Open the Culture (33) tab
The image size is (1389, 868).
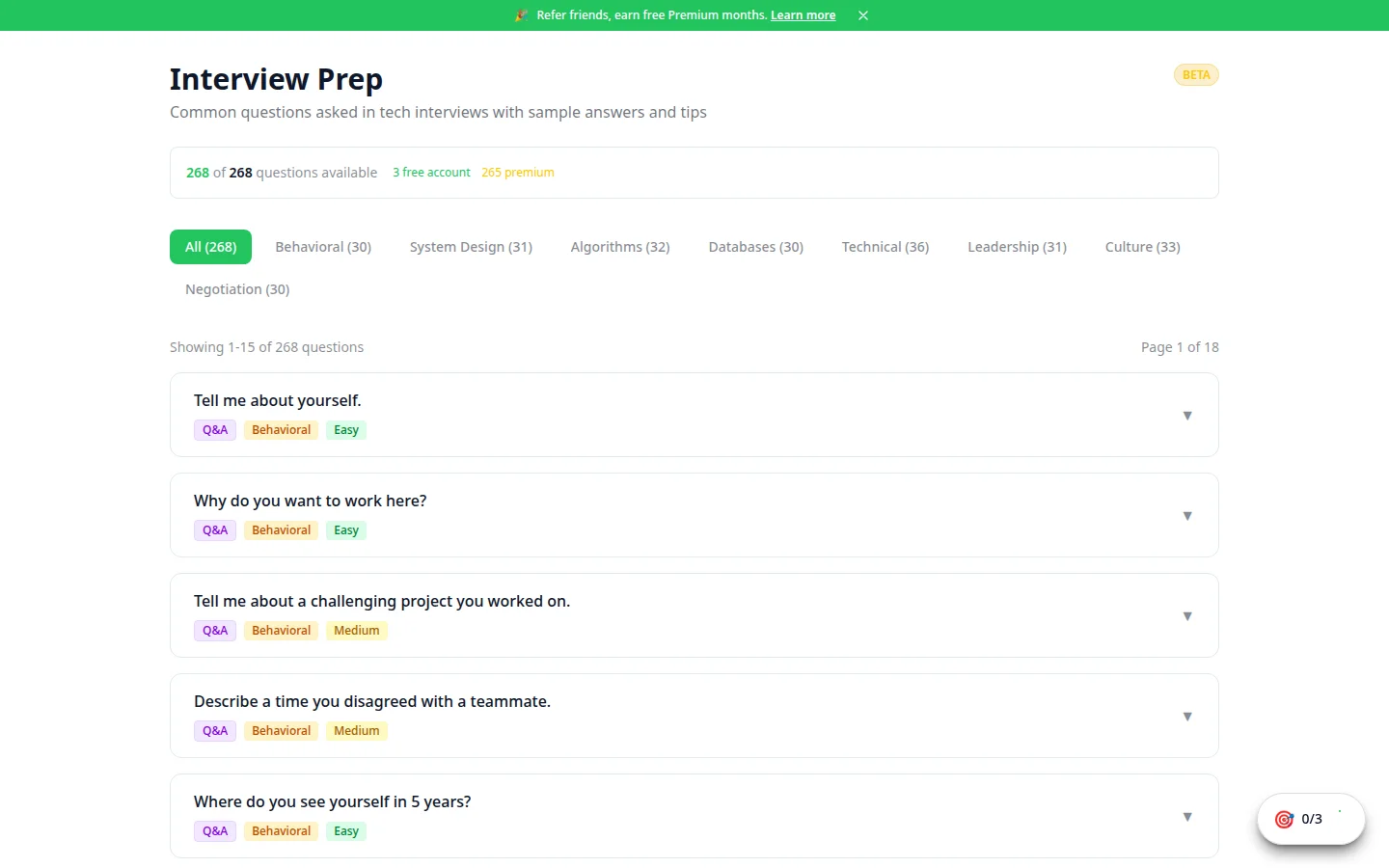[1142, 247]
